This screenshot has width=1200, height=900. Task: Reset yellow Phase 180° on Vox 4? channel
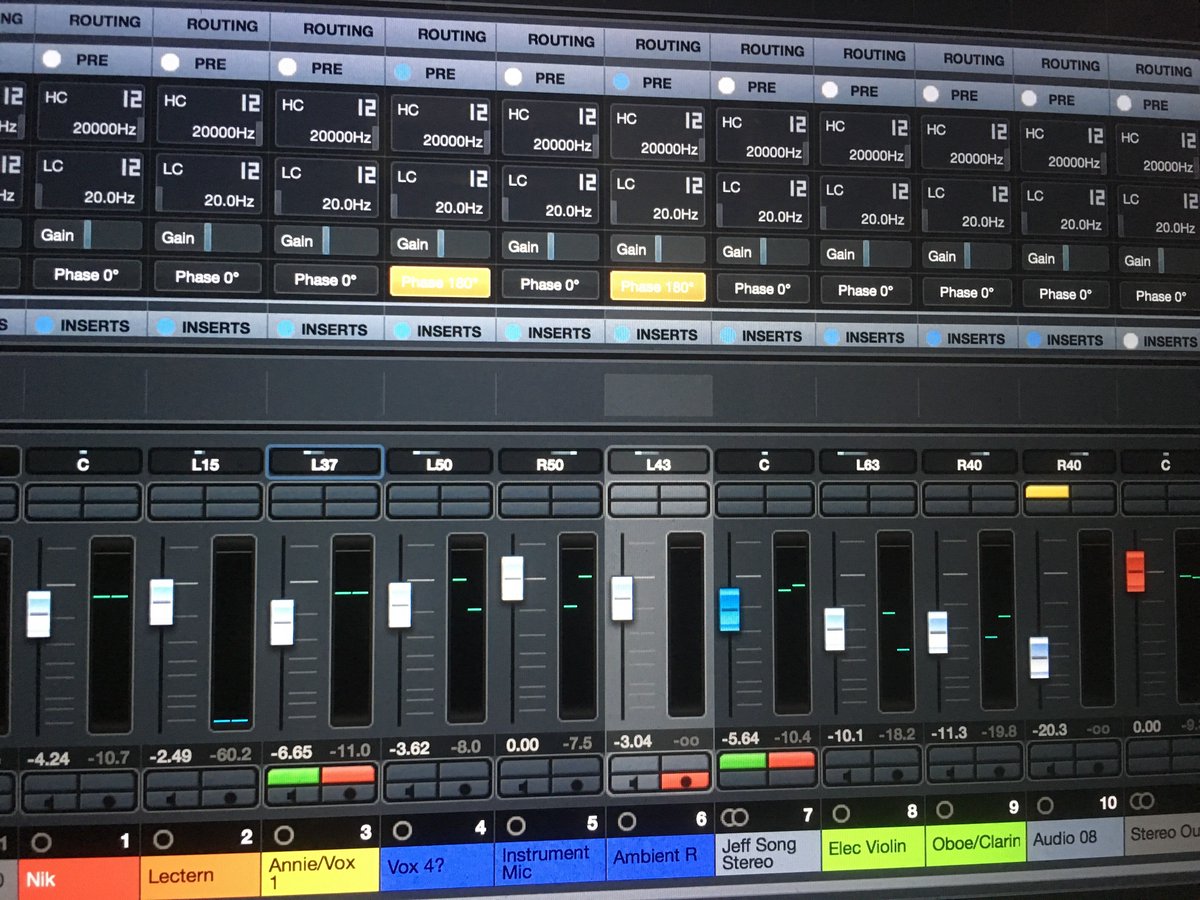point(440,283)
